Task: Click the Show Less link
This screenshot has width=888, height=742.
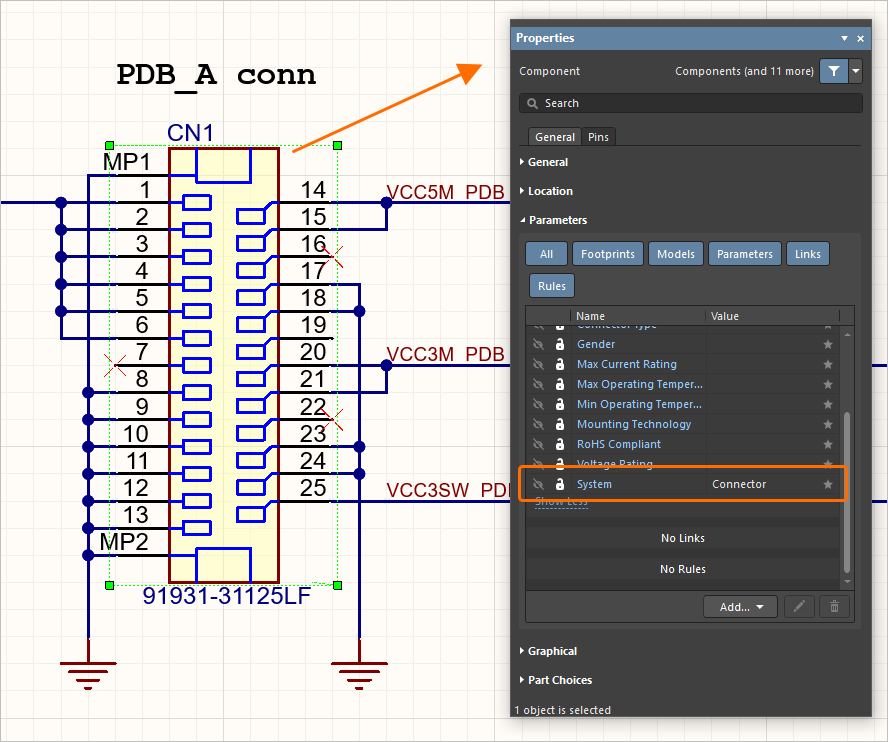Action: 561,502
